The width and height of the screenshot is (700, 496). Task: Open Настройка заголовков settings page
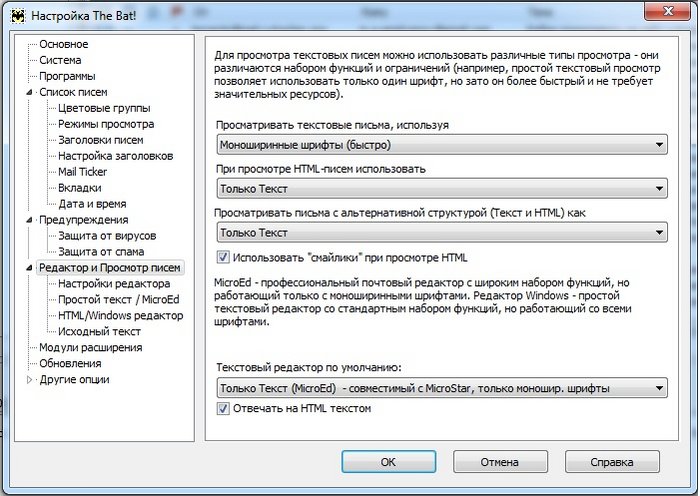coord(116,156)
